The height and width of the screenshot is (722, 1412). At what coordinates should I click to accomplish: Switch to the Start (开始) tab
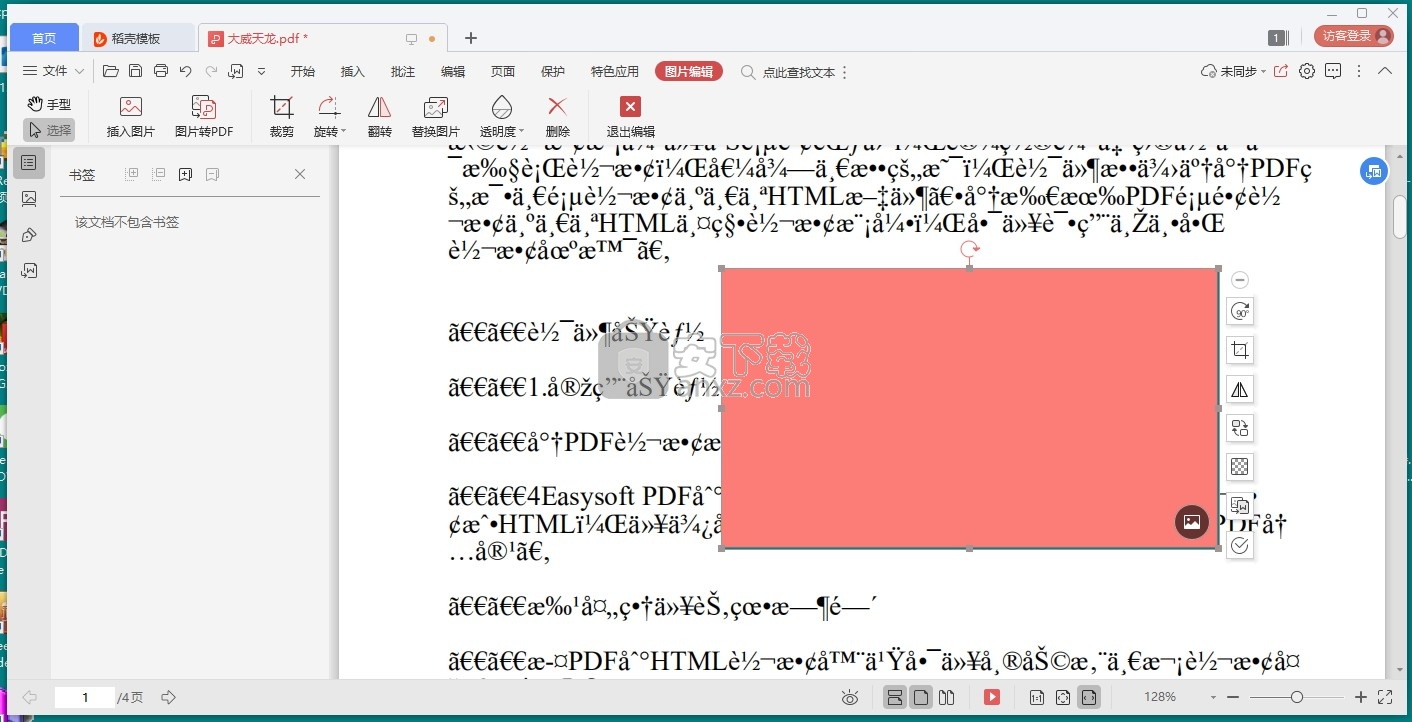(x=303, y=72)
